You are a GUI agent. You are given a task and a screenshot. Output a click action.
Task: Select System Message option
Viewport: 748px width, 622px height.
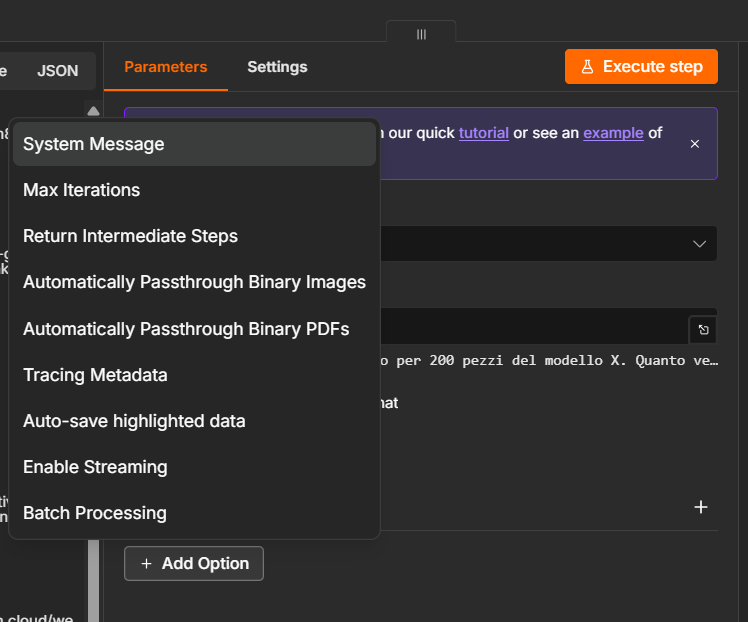click(194, 144)
